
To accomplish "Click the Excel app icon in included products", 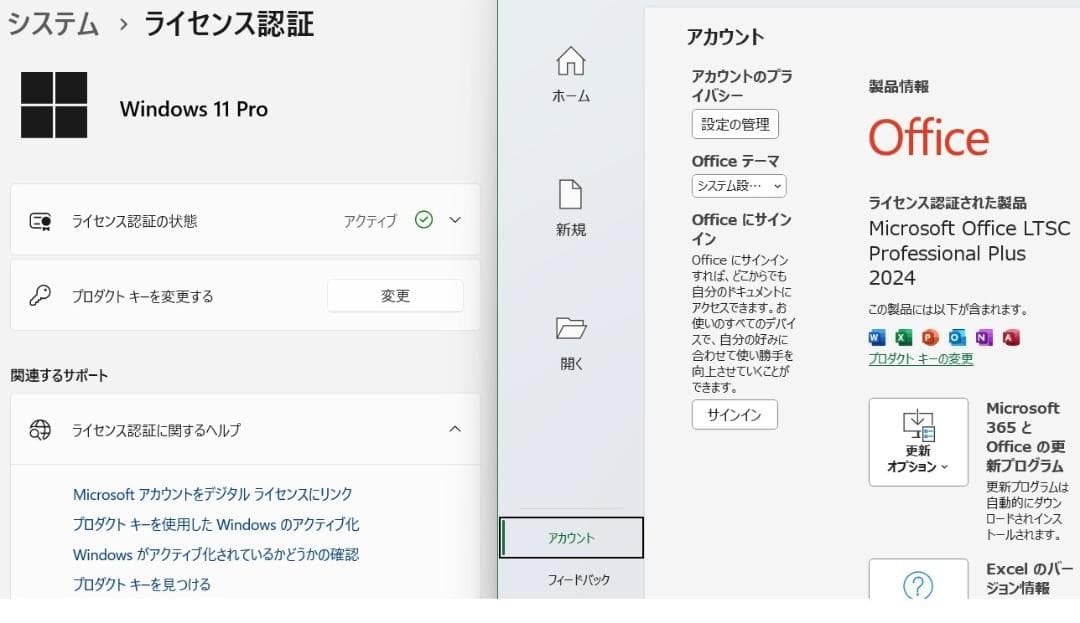I will coord(903,338).
